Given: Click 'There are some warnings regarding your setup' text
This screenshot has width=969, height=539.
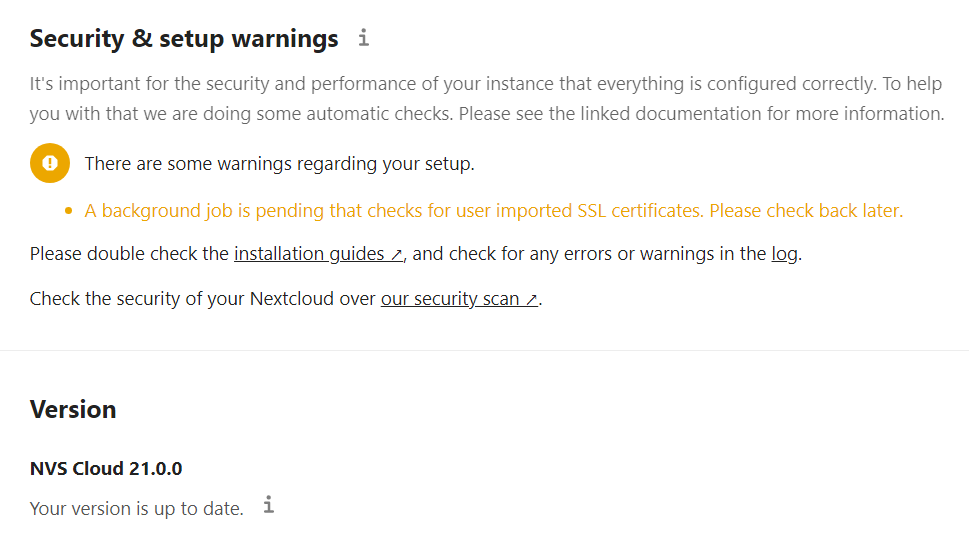Looking at the screenshot, I should (279, 163).
